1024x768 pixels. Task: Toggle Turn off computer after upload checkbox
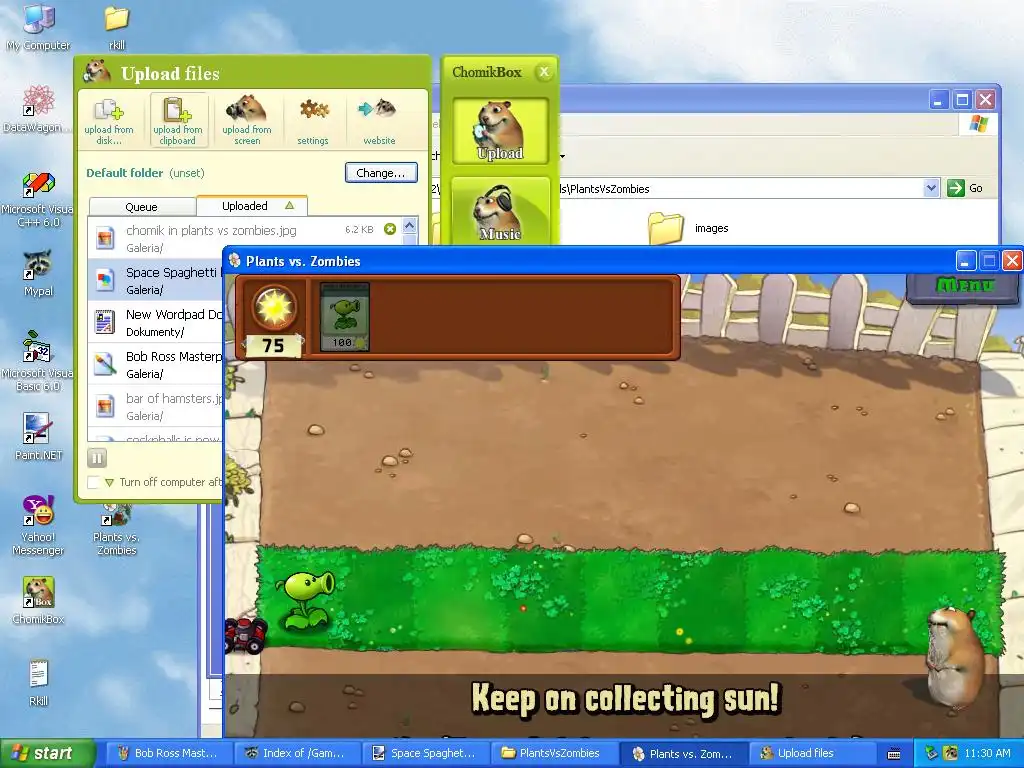pyautogui.click(x=94, y=483)
